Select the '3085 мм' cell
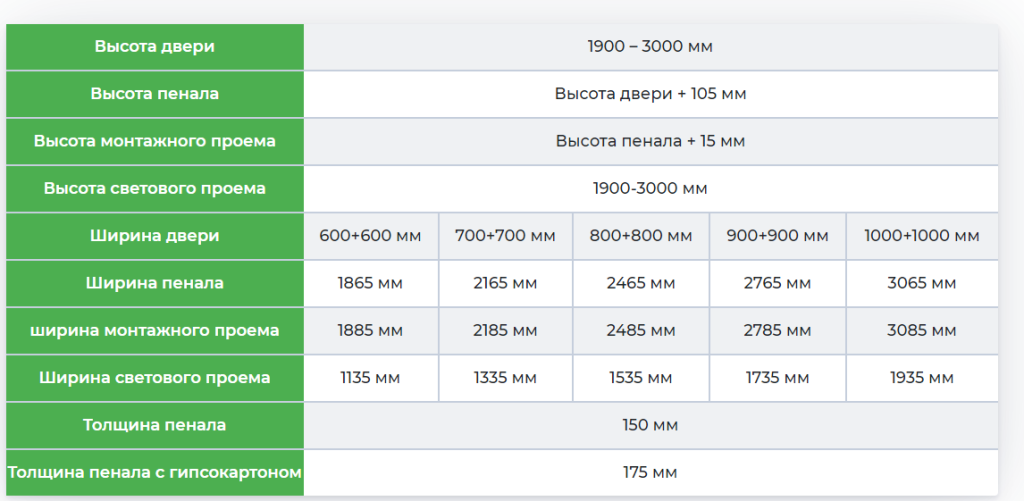 pyautogui.click(x=921, y=331)
